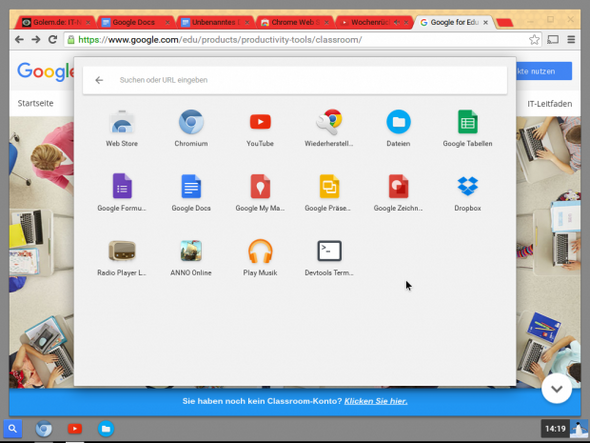Open the Chrome hamburger menu
Image resolution: width=590 pixels, height=443 pixels.
tap(571, 40)
